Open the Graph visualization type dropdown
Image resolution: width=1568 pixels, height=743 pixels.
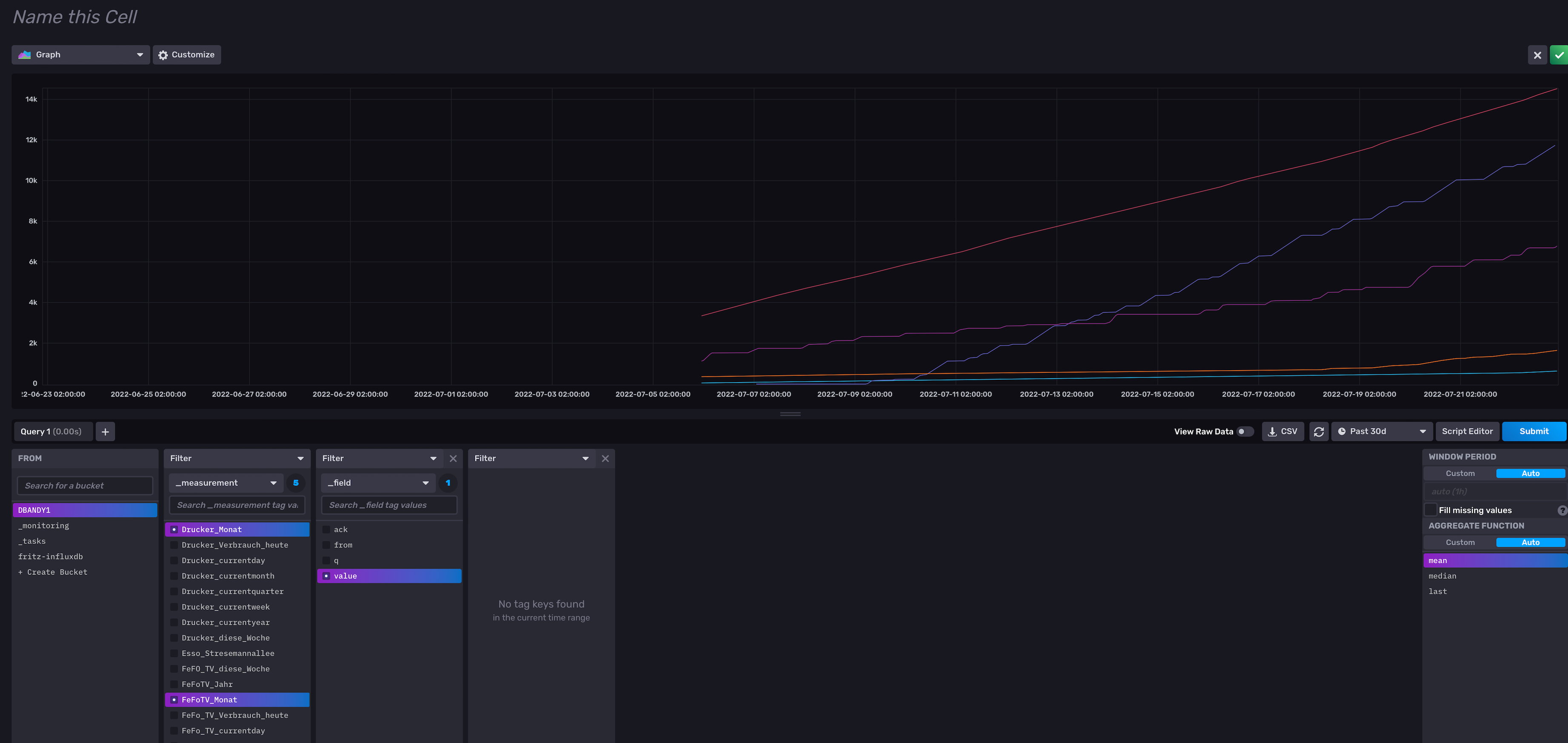tap(80, 55)
